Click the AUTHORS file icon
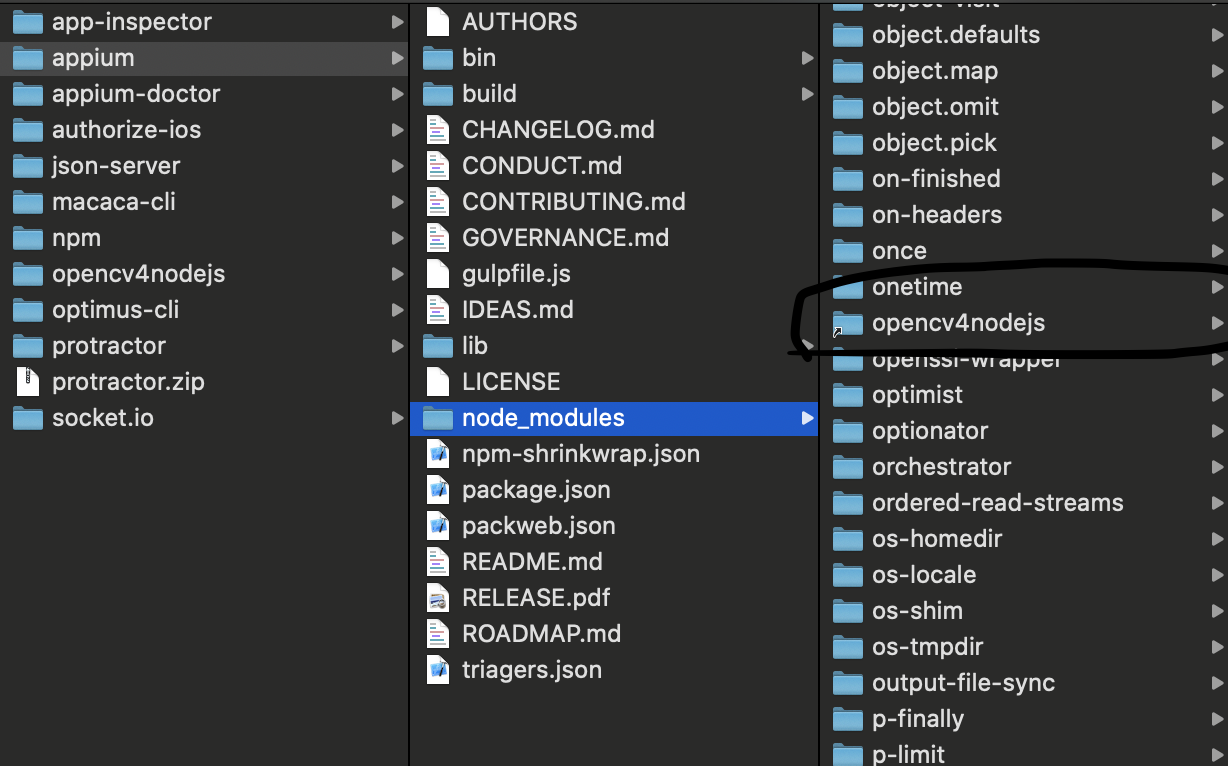This screenshot has height=766, width=1228. click(438, 22)
